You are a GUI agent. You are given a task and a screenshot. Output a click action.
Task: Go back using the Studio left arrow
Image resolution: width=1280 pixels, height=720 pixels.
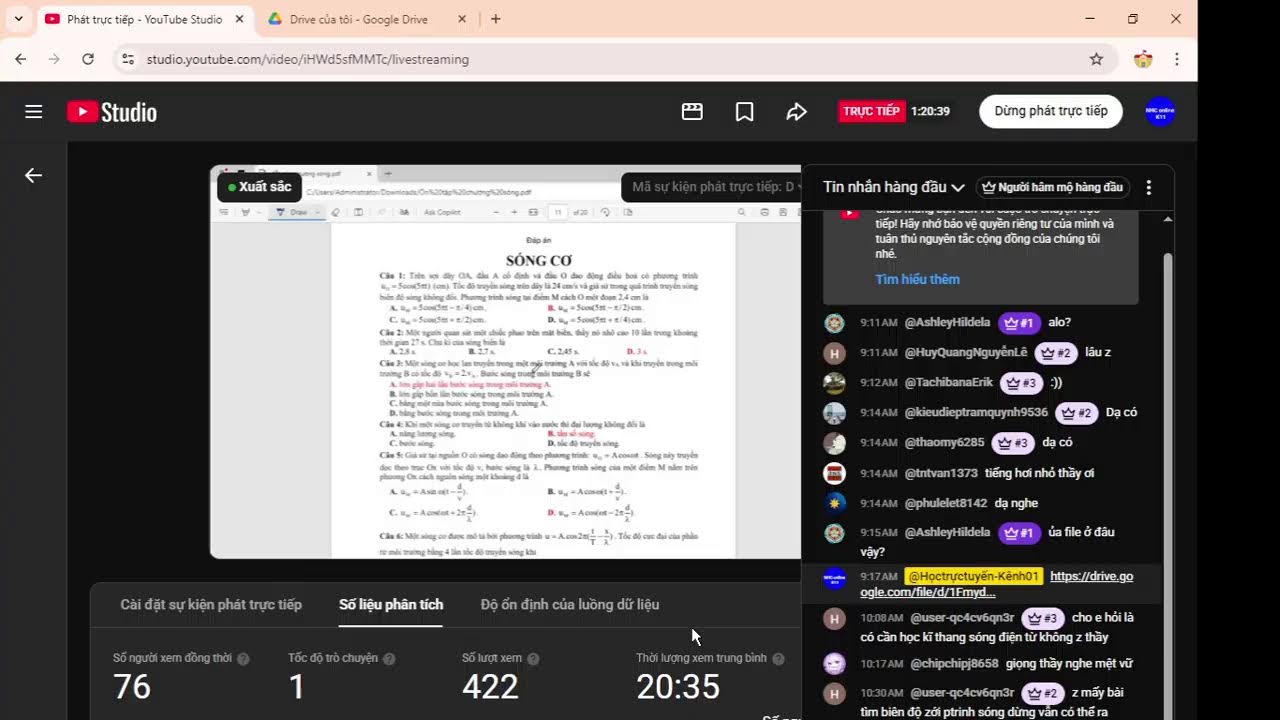click(x=33, y=175)
